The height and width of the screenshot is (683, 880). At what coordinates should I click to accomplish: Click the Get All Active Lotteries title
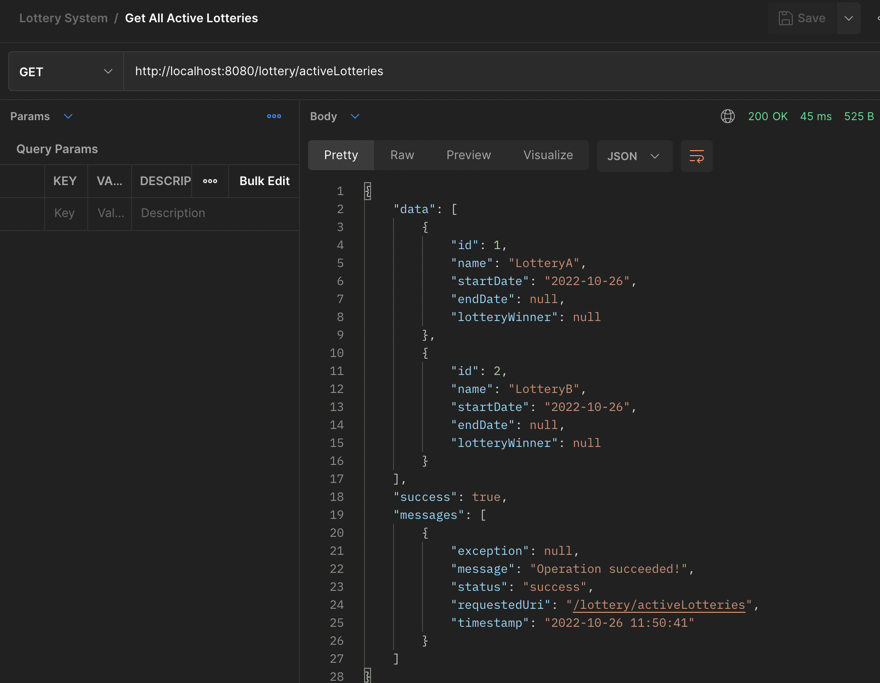[191, 18]
